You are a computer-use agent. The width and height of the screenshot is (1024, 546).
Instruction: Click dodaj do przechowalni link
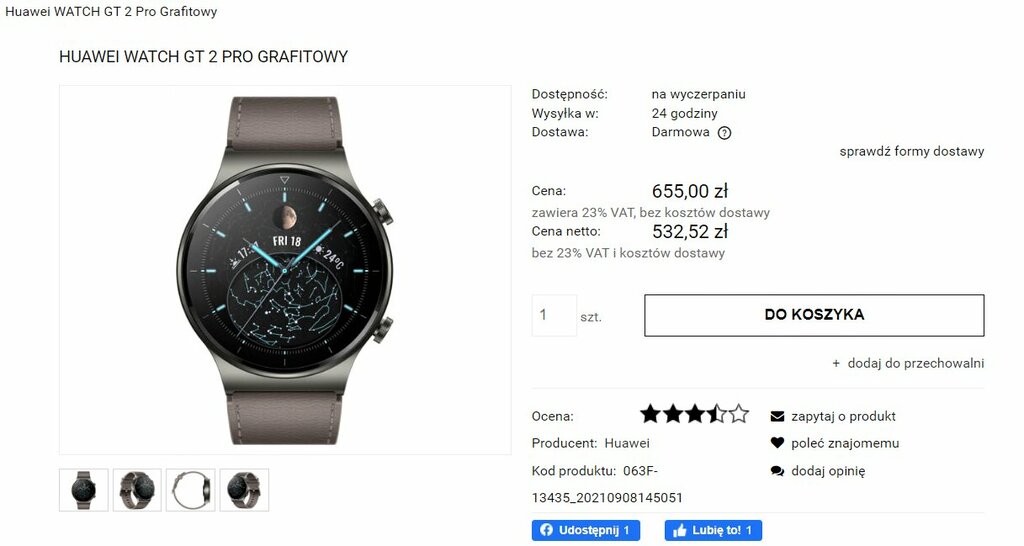click(x=916, y=364)
